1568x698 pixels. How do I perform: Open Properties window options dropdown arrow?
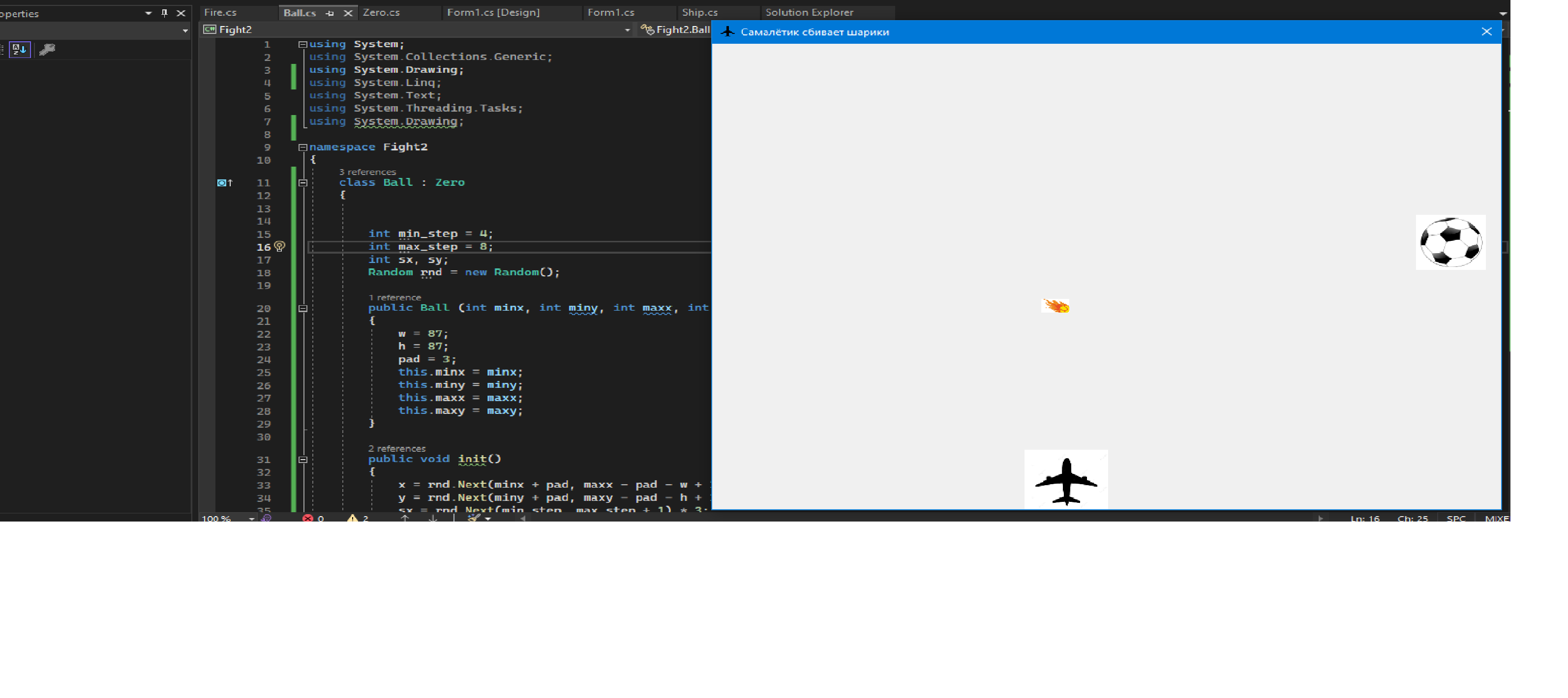(x=149, y=13)
